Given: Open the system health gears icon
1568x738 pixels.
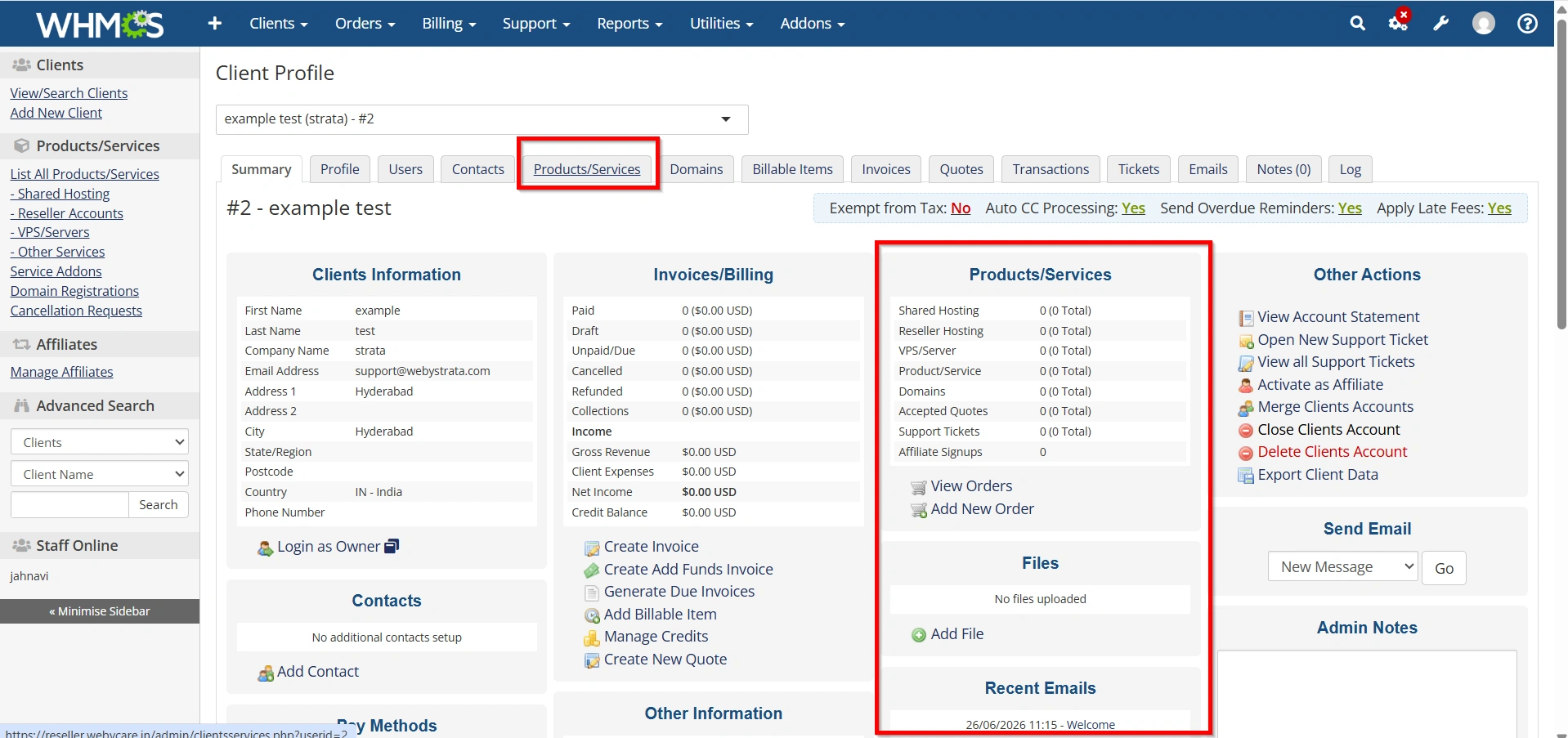Looking at the screenshot, I should [x=1399, y=22].
